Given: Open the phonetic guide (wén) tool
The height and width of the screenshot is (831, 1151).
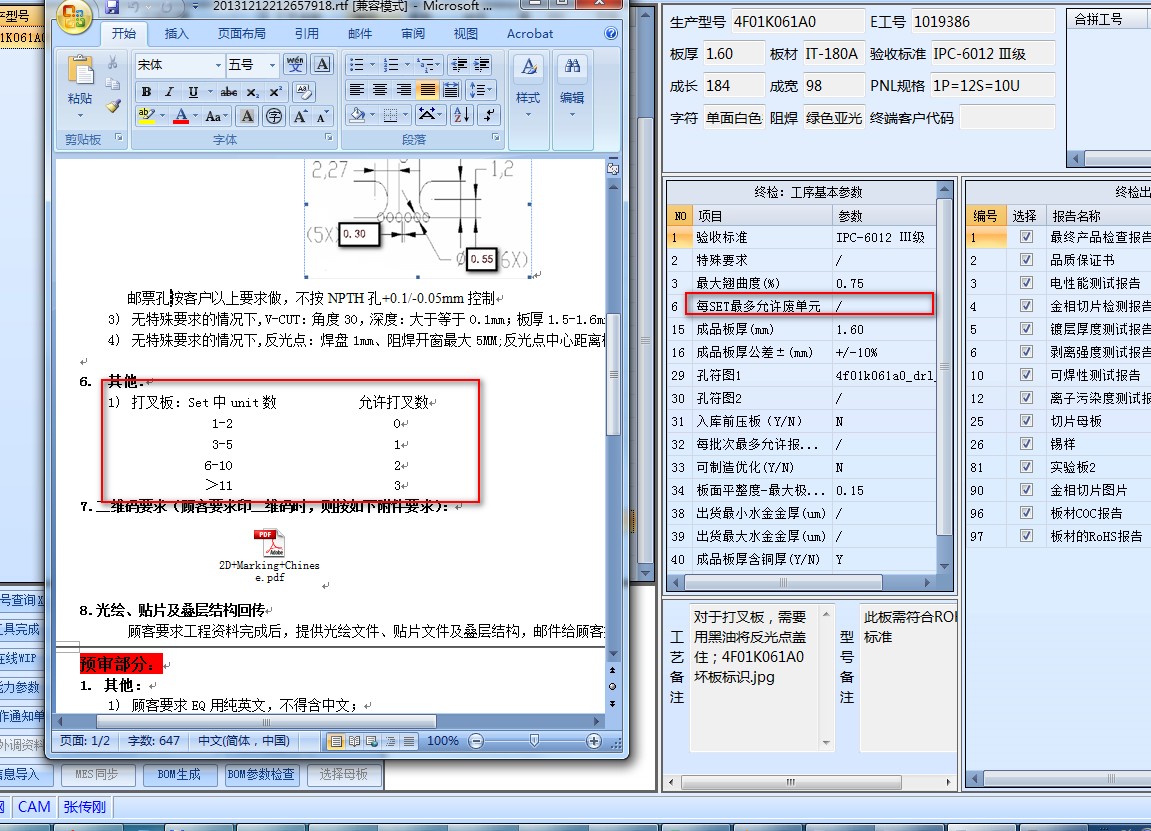Looking at the screenshot, I should [x=295, y=65].
